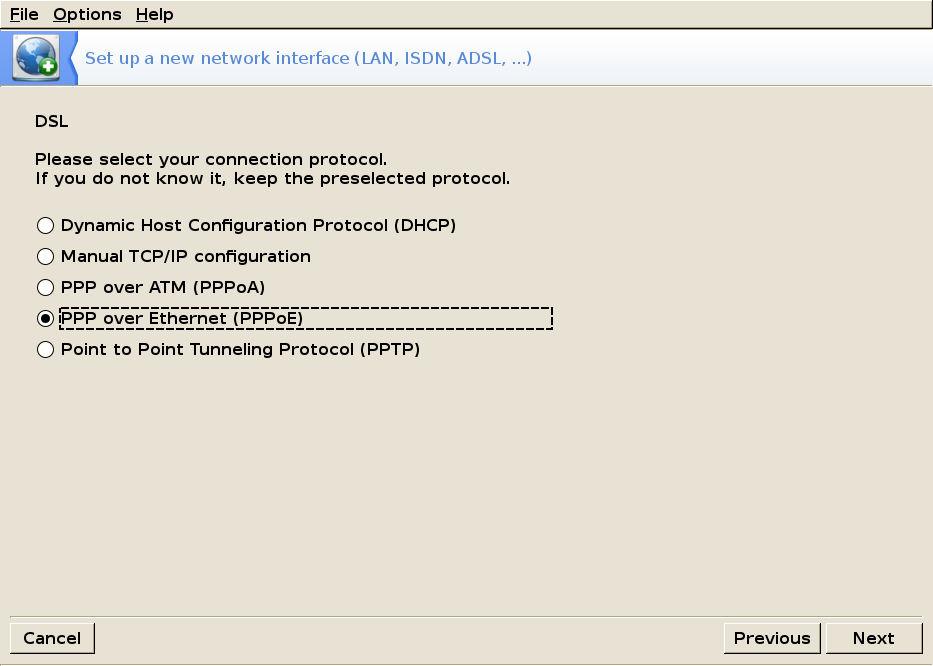Select the DHCP radio button circle
The height and width of the screenshot is (666, 933).
click(x=45, y=226)
